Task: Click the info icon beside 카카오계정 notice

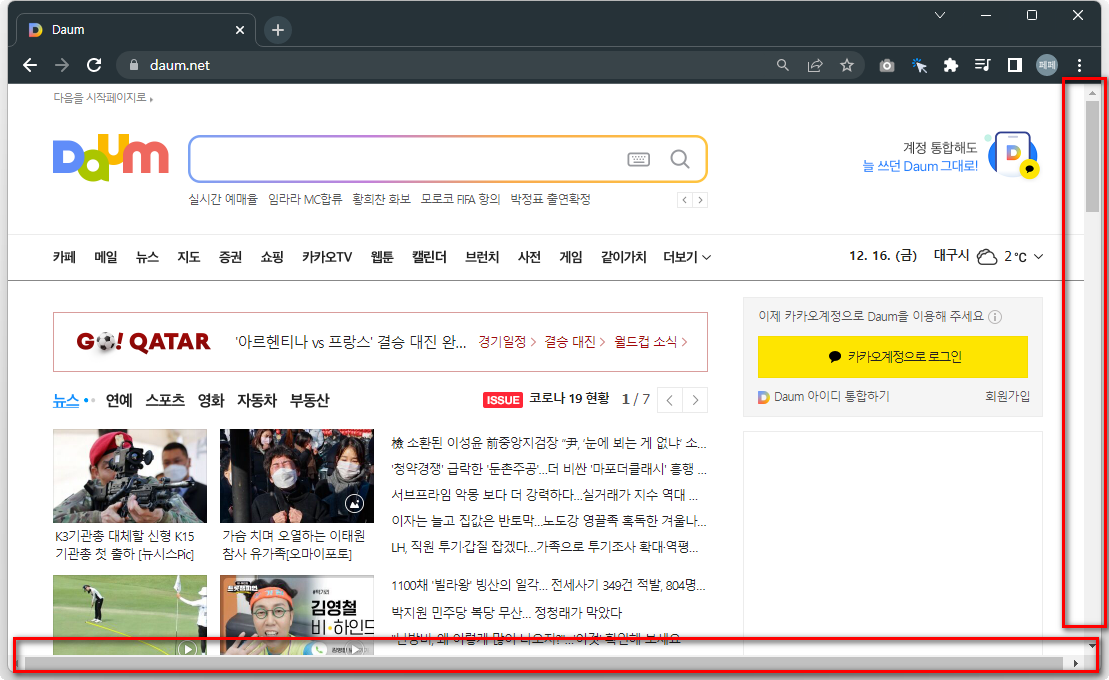Action: pyautogui.click(x=995, y=317)
